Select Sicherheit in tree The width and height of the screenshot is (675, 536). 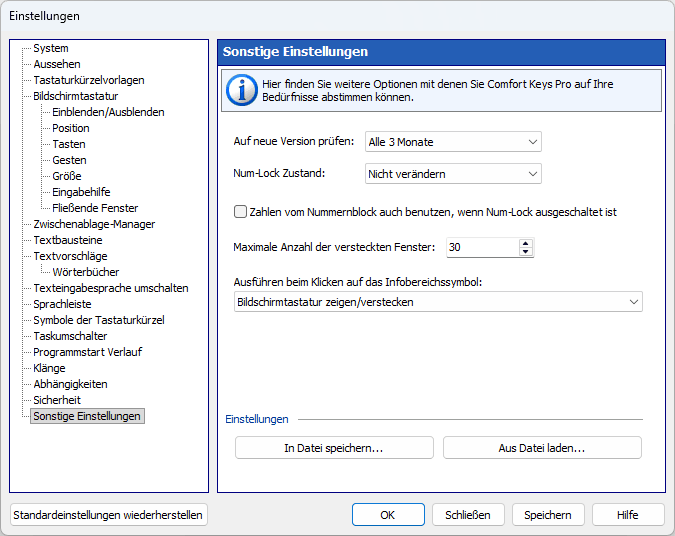click(x=57, y=400)
